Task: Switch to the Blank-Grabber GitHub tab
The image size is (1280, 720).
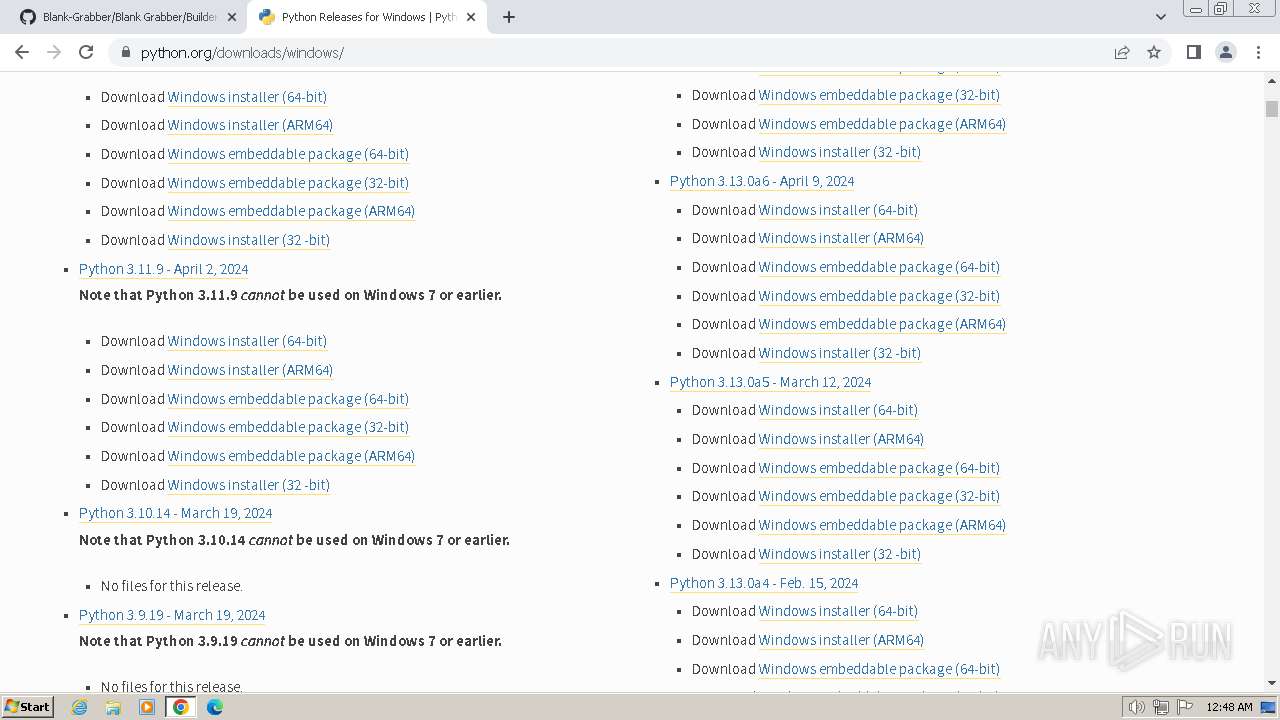Action: pos(128,17)
